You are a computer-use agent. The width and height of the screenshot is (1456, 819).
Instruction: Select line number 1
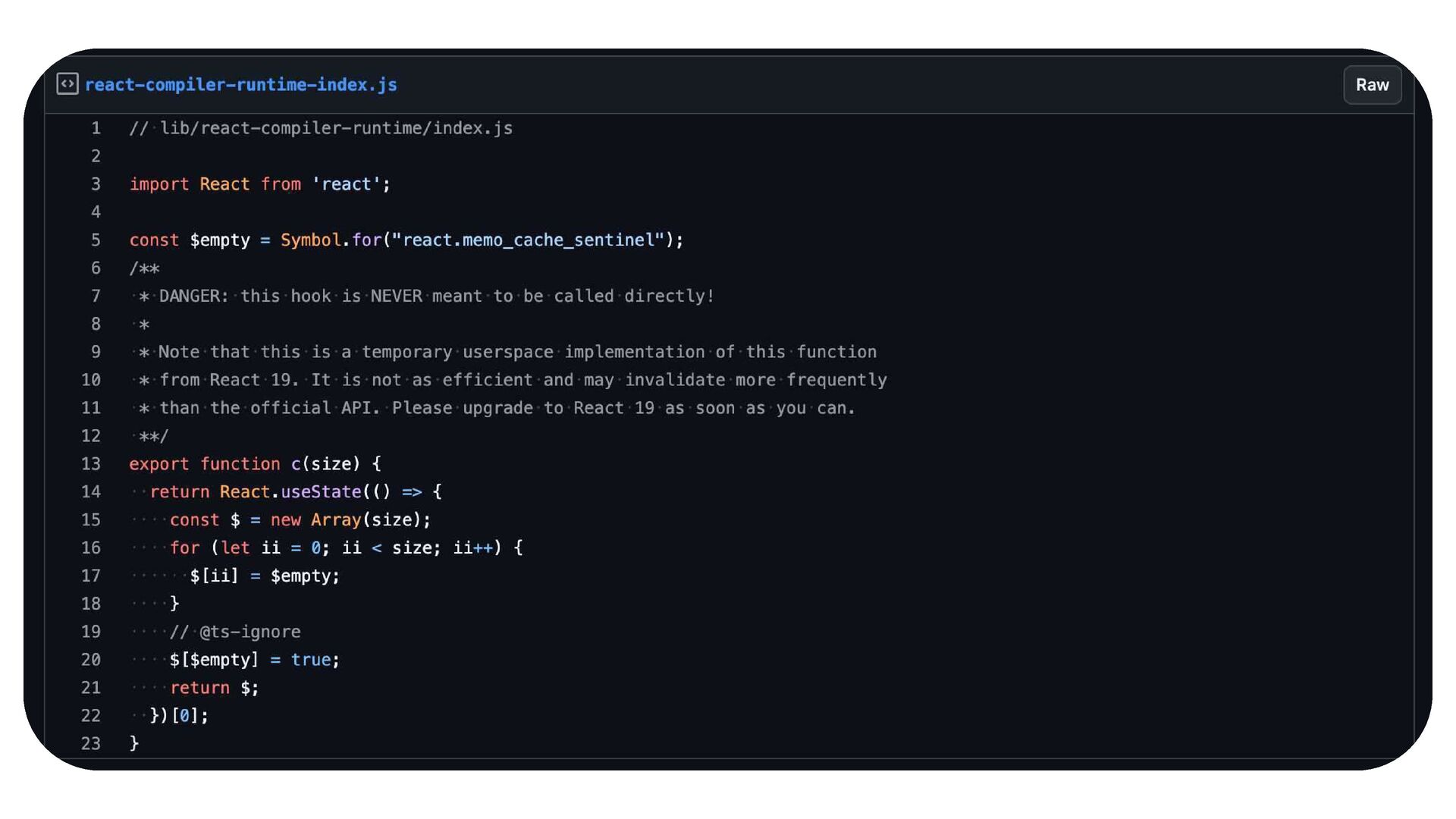click(96, 128)
